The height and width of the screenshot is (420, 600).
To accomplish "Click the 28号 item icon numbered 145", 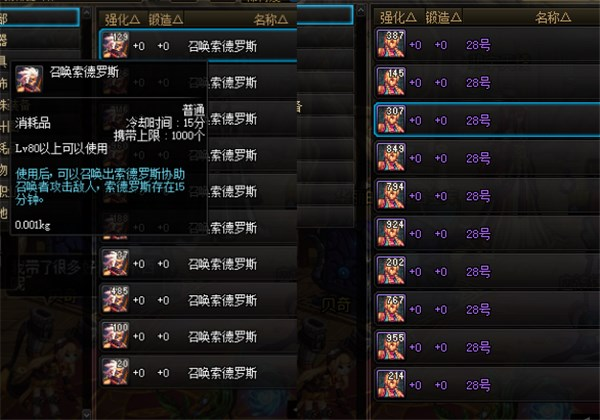I will [x=391, y=82].
